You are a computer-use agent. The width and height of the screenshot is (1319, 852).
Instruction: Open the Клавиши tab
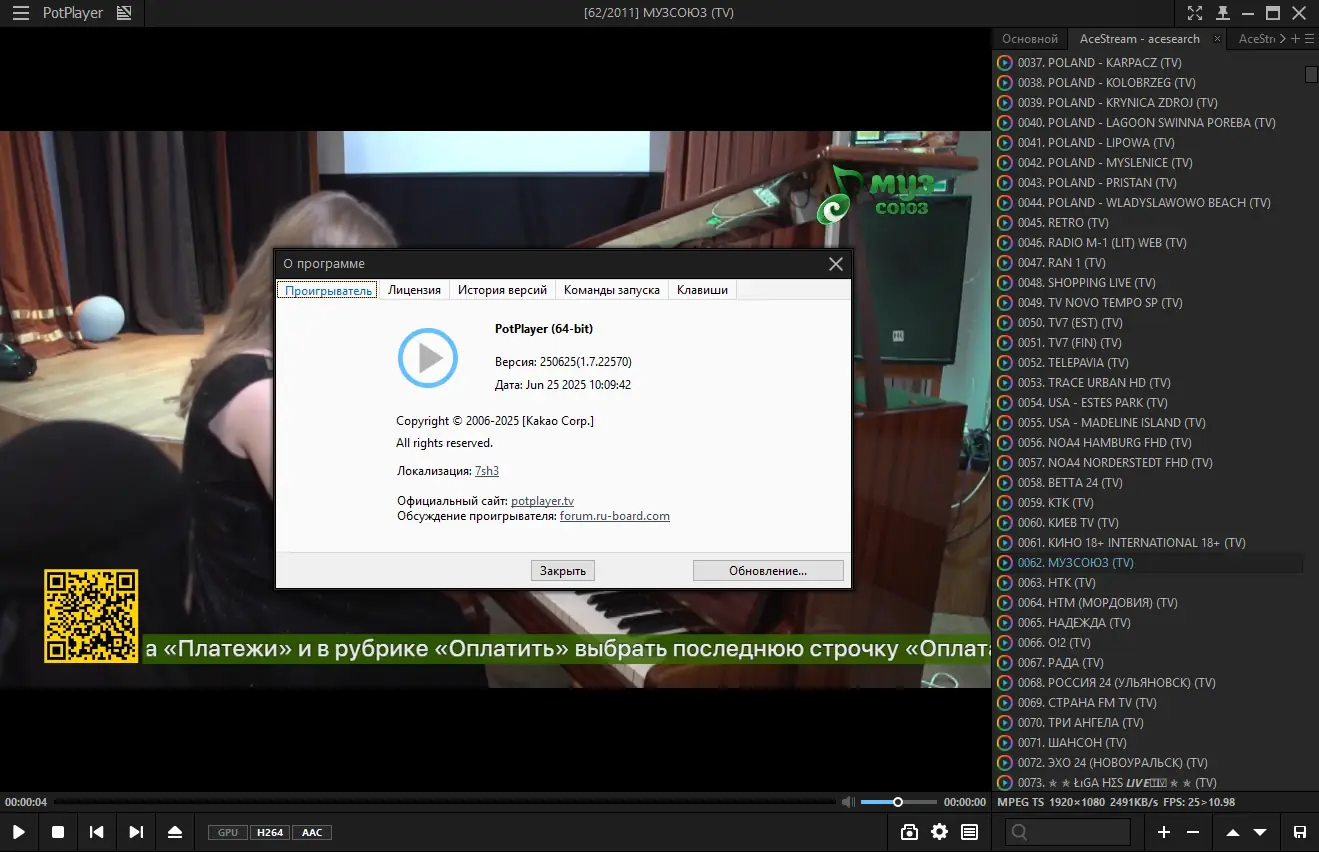(702, 290)
